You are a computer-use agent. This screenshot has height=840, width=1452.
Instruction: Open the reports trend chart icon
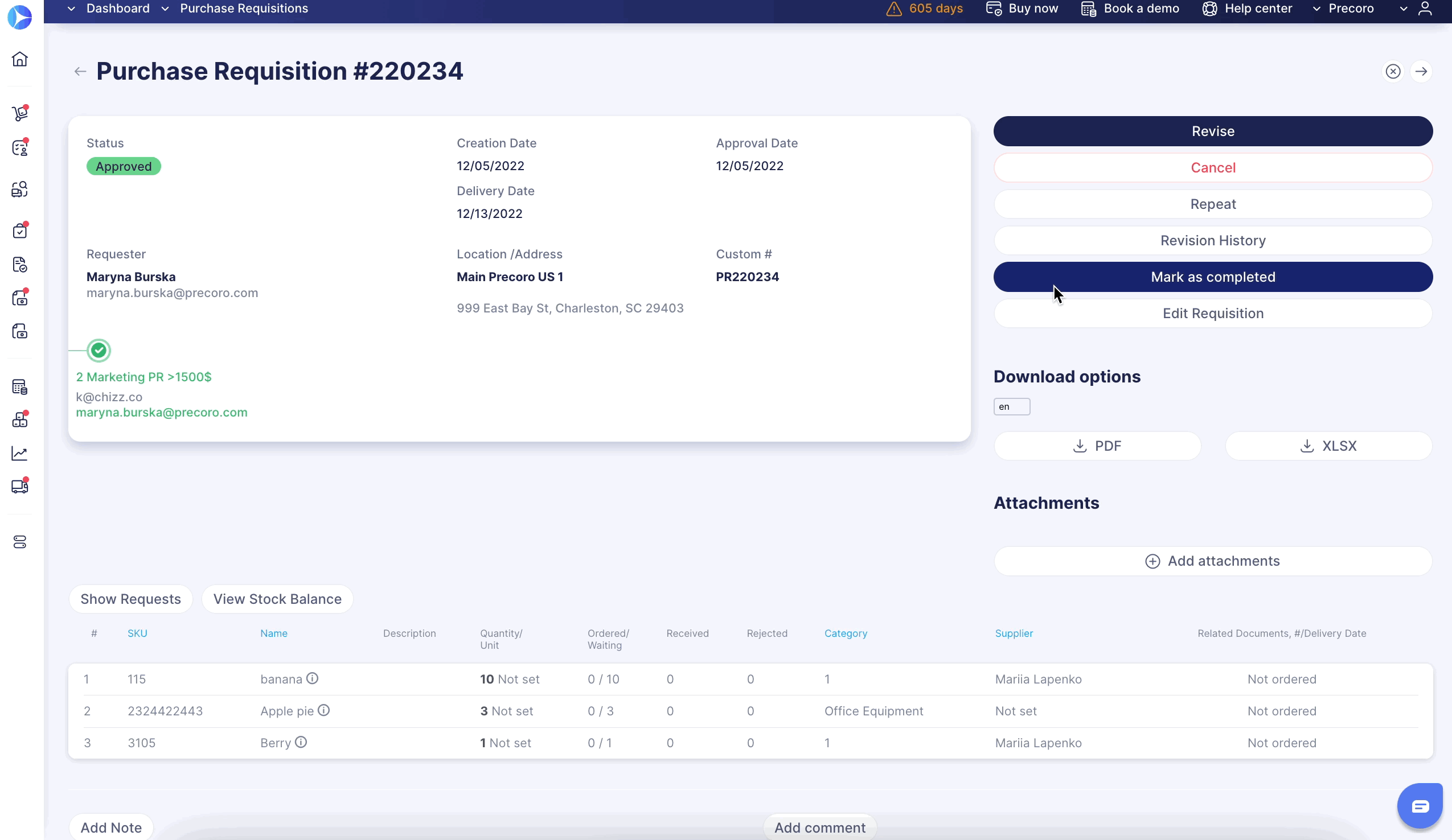click(20, 454)
